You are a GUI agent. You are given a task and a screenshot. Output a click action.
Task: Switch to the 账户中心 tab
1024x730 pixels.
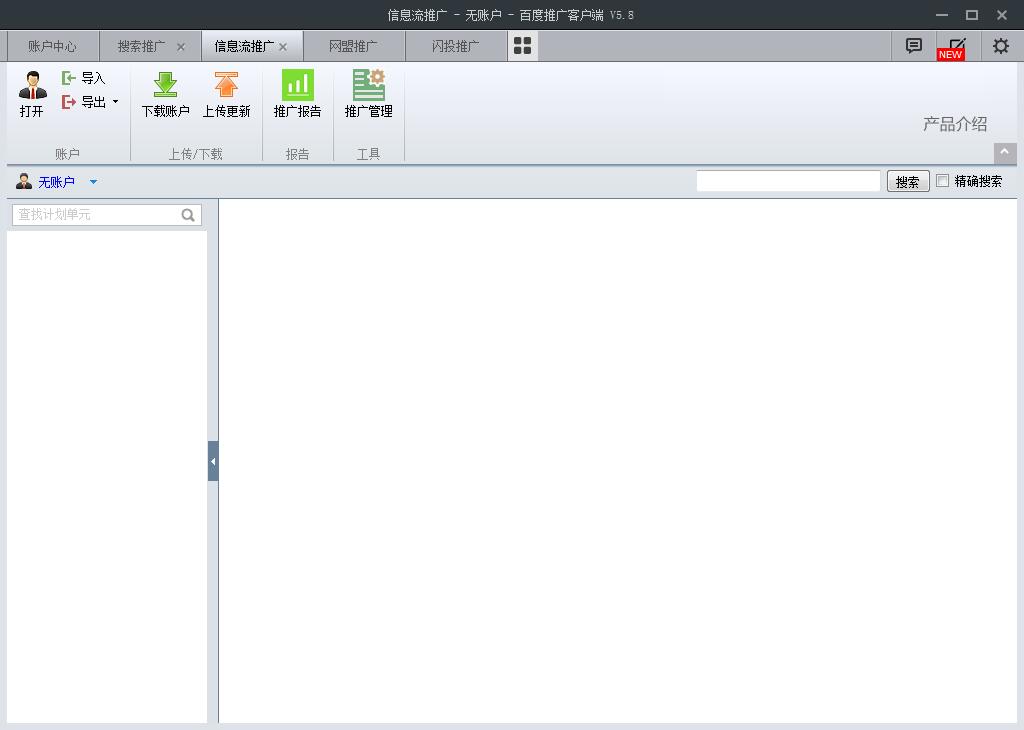tap(52, 46)
